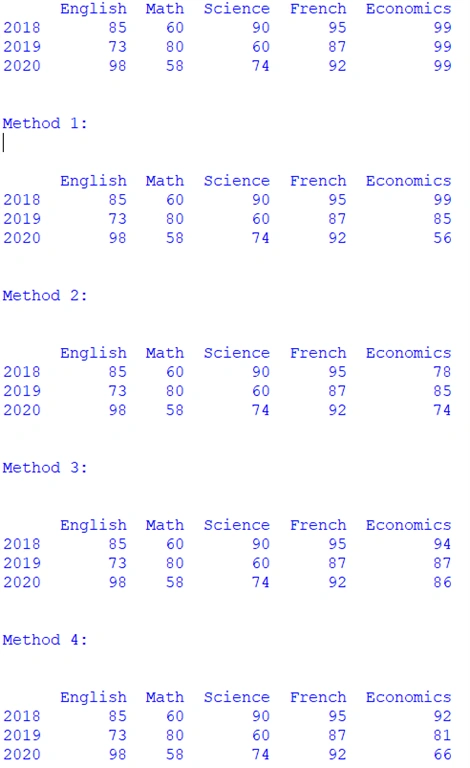470x768 pixels.
Task: Click English value 98 in the top table
Action: 118,66
